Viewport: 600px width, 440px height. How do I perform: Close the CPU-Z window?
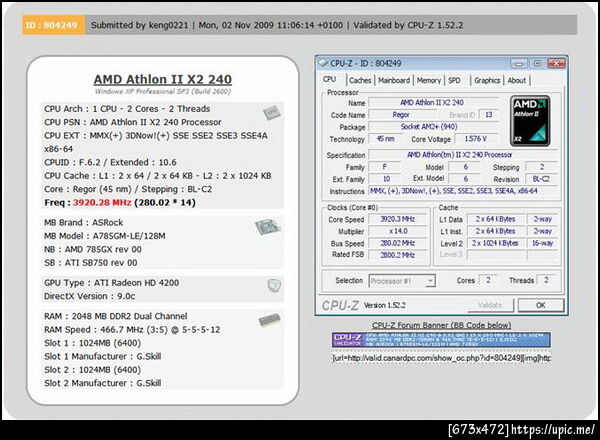pyautogui.click(x=556, y=63)
